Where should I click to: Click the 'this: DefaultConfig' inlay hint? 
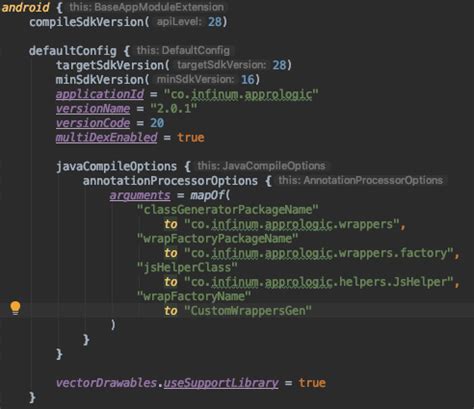183,51
